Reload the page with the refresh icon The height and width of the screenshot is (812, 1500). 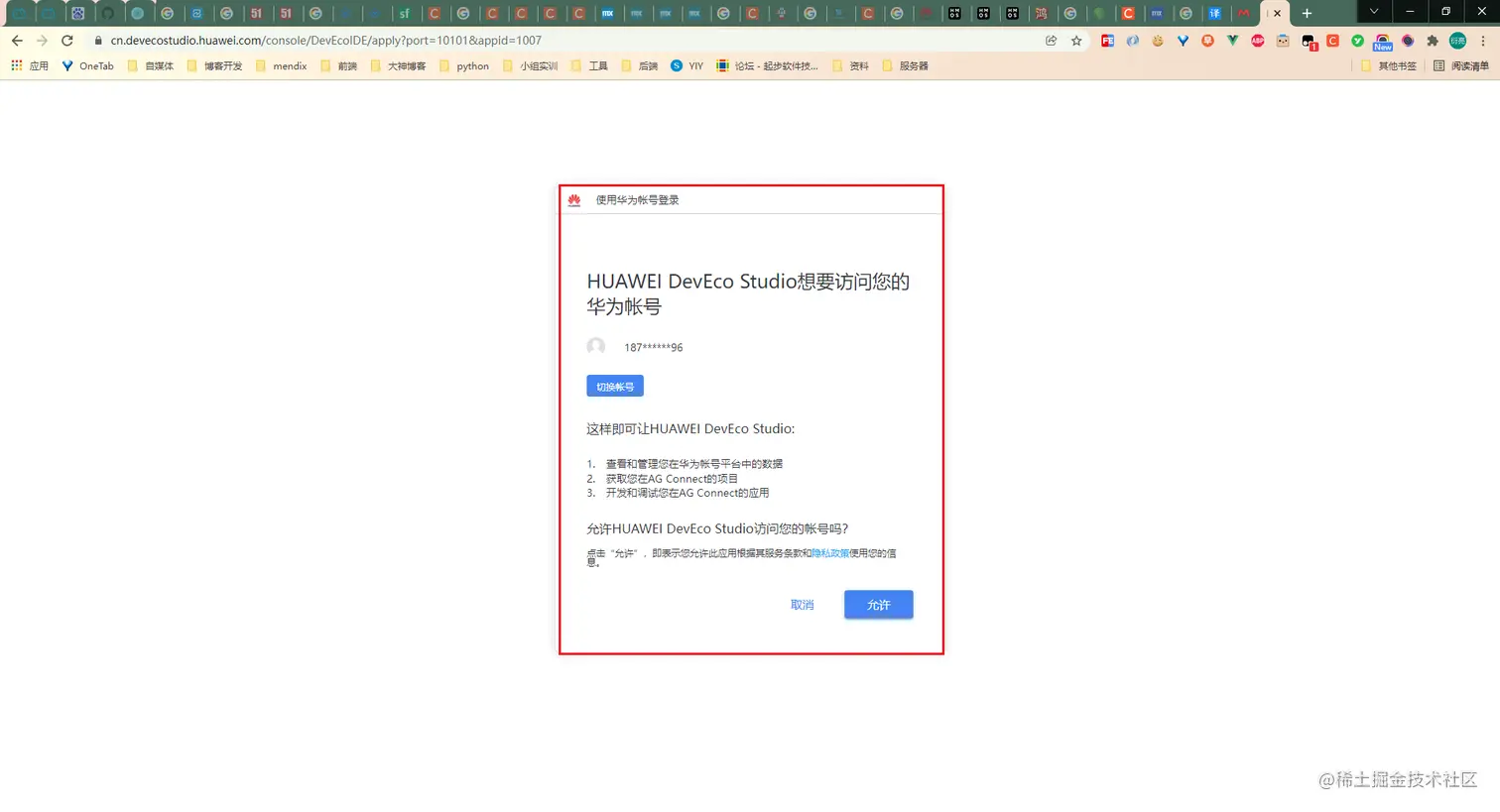pos(67,41)
